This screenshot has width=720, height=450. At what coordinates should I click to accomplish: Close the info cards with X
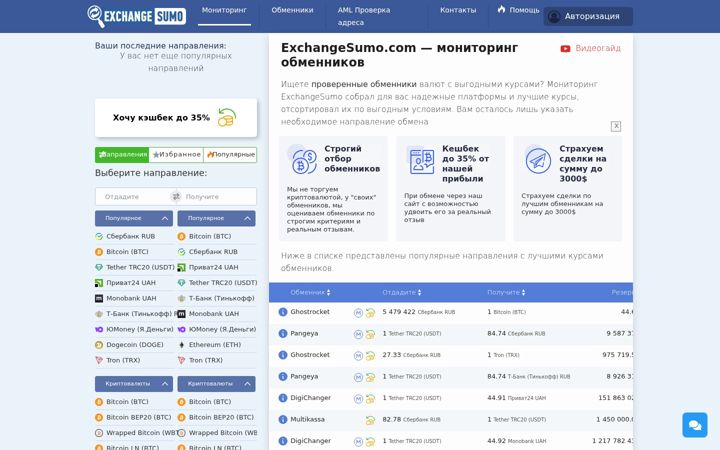click(x=616, y=126)
